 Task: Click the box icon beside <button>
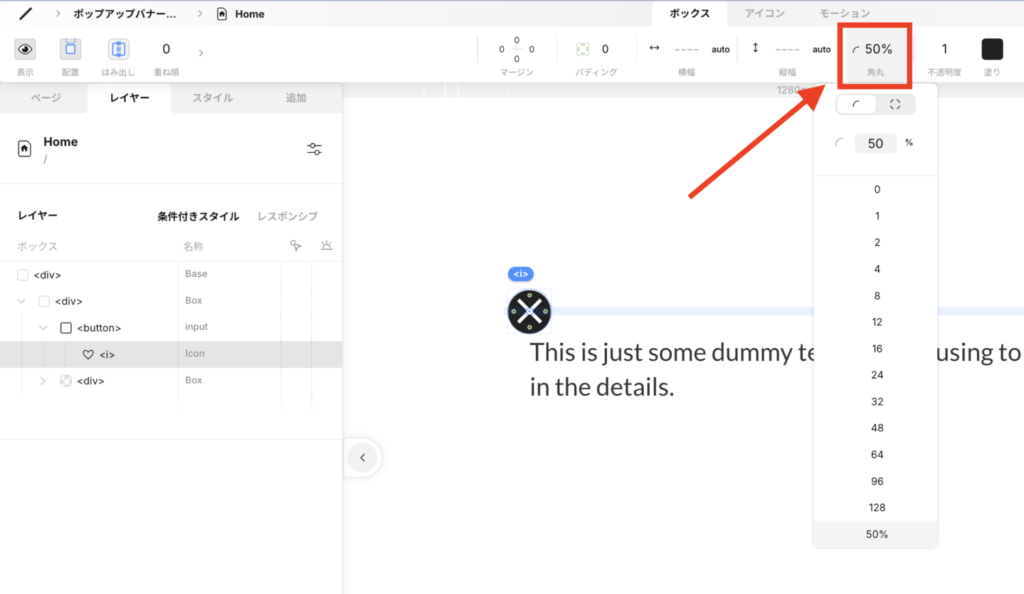coord(66,328)
